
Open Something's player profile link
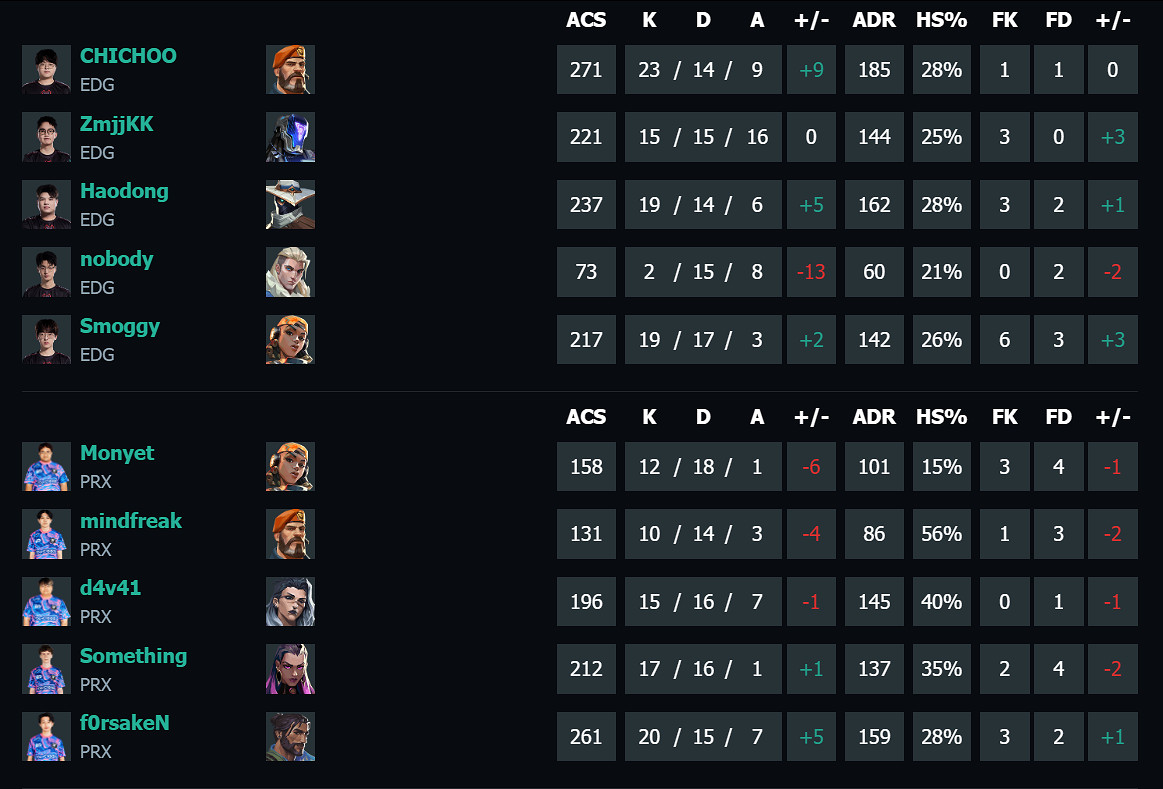(133, 655)
